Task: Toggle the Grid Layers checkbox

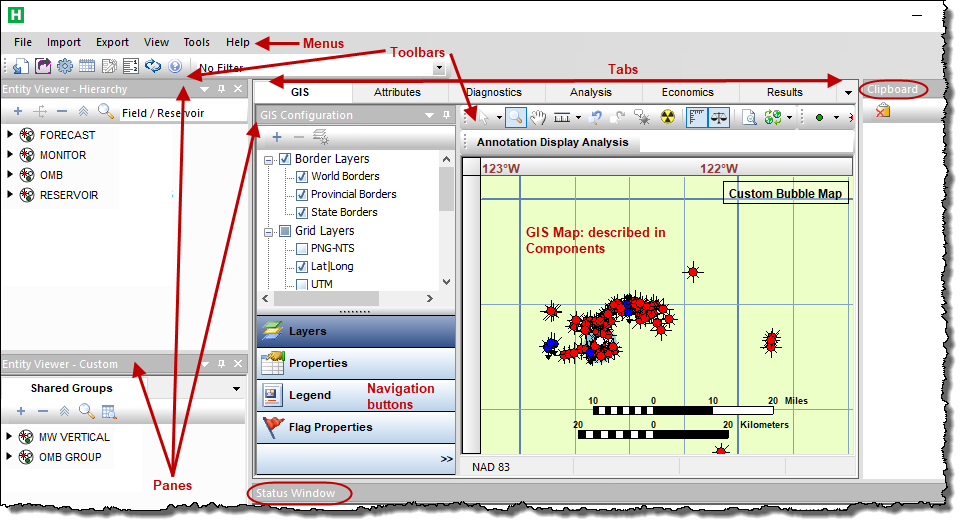Action: coord(285,231)
